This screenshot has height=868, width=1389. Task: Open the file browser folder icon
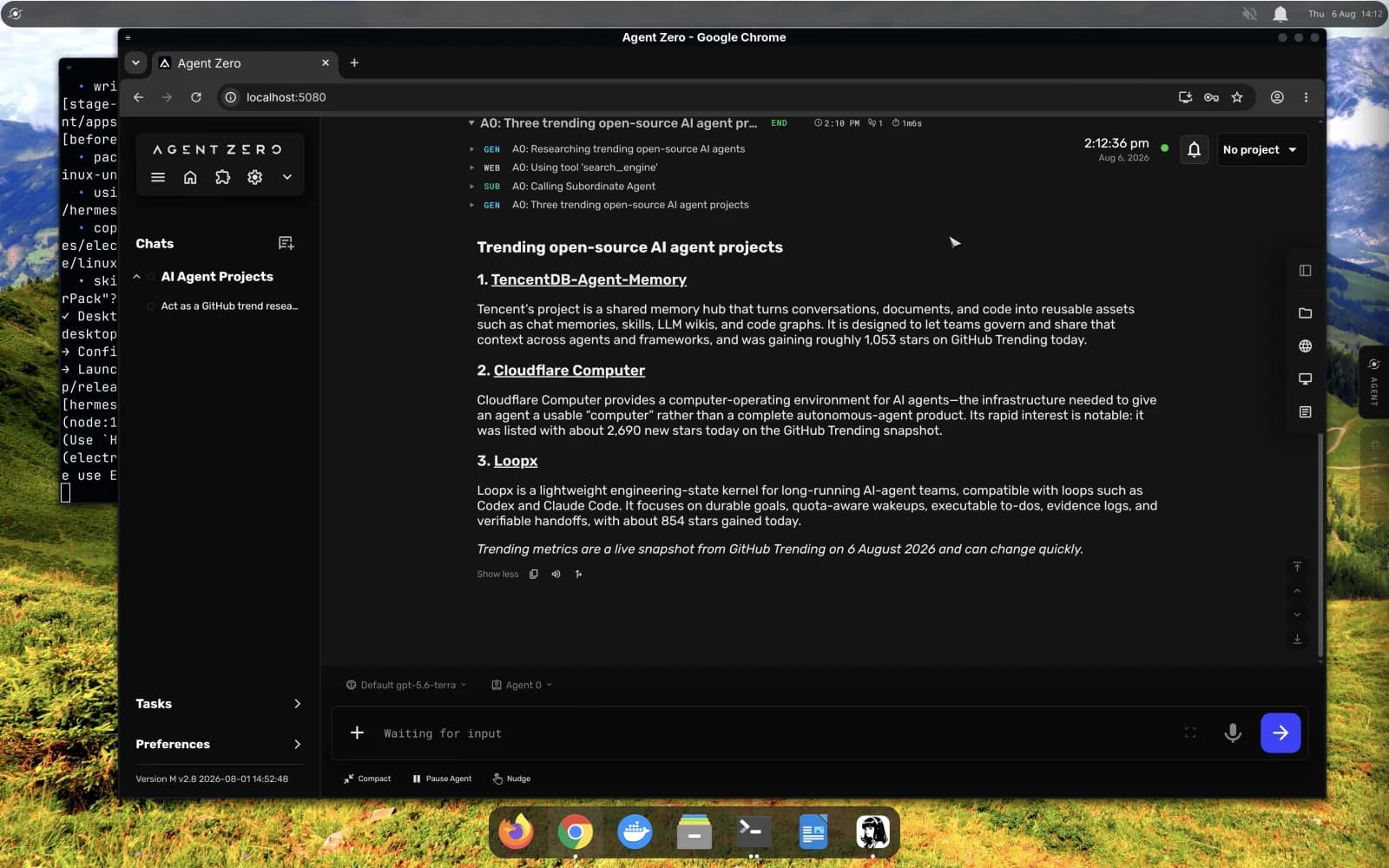click(1305, 313)
